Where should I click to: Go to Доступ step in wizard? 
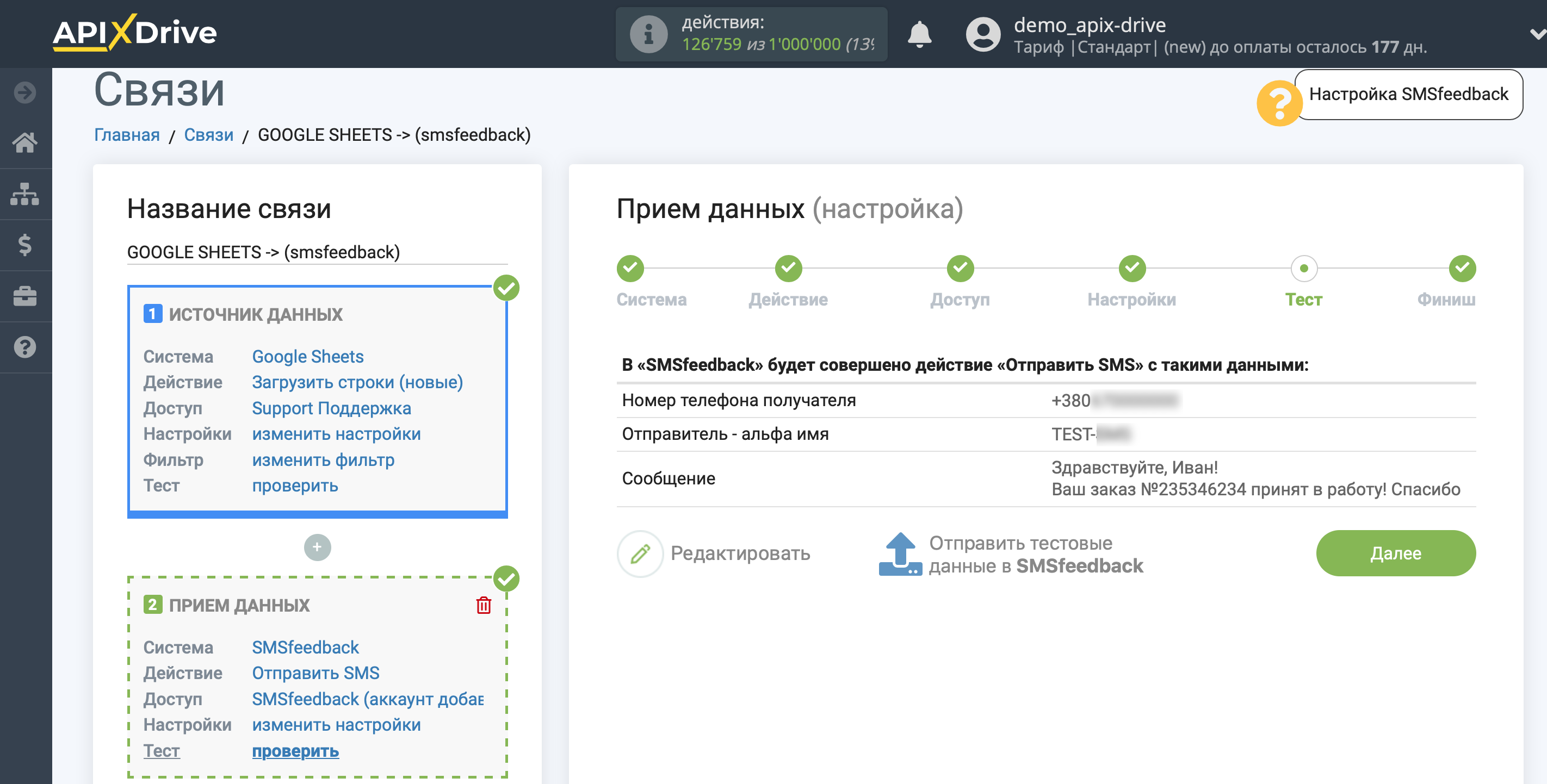pyautogui.click(x=960, y=269)
